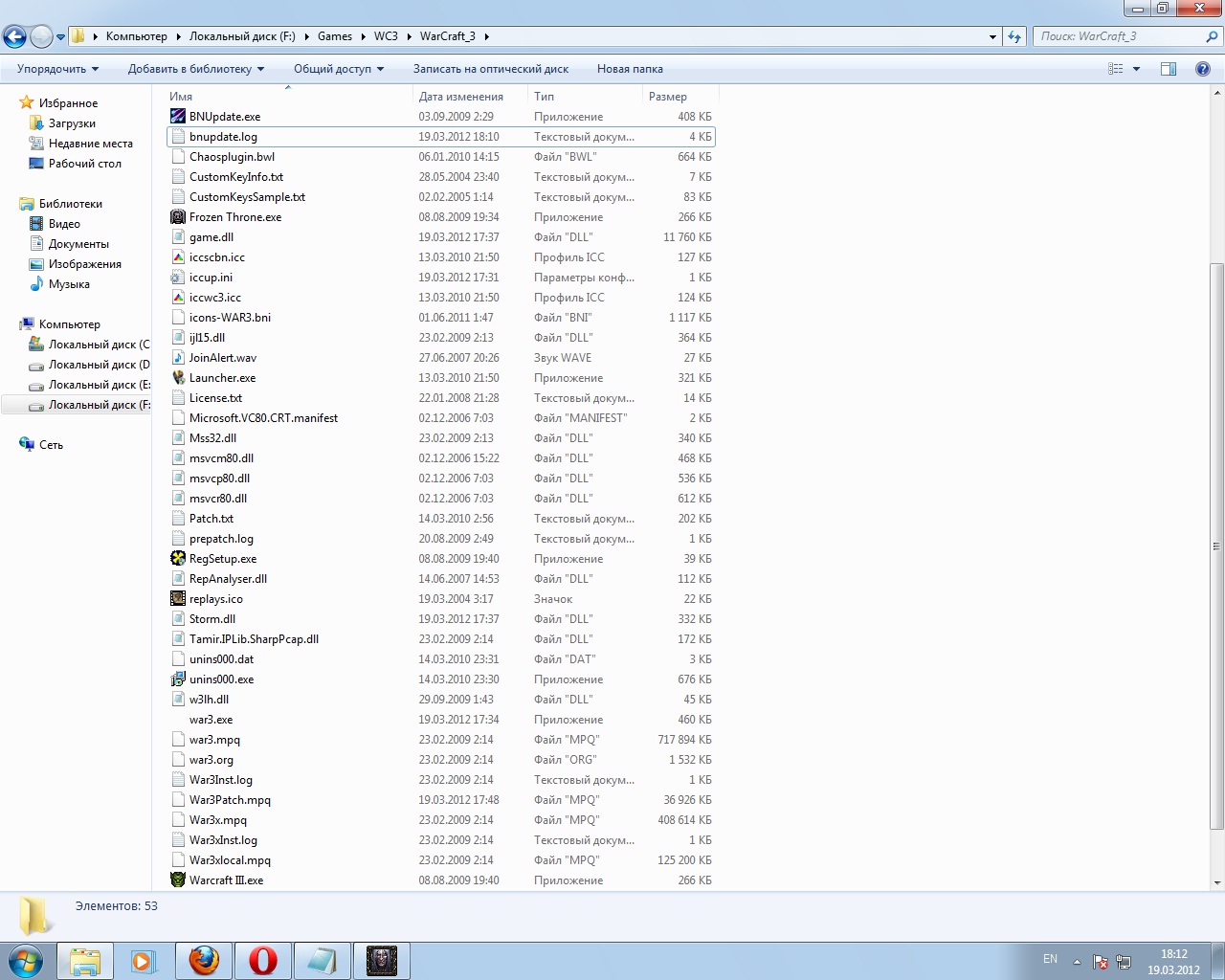This screenshot has height=980, width=1225.
Task: Click the Warcraft III.exe orc icon
Action: click(x=178, y=880)
